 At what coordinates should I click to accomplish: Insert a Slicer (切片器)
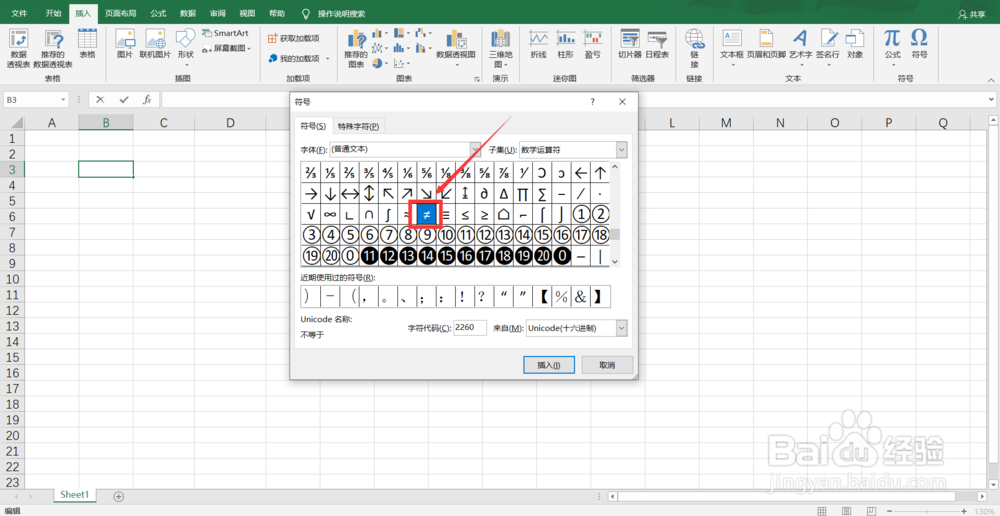tap(629, 45)
